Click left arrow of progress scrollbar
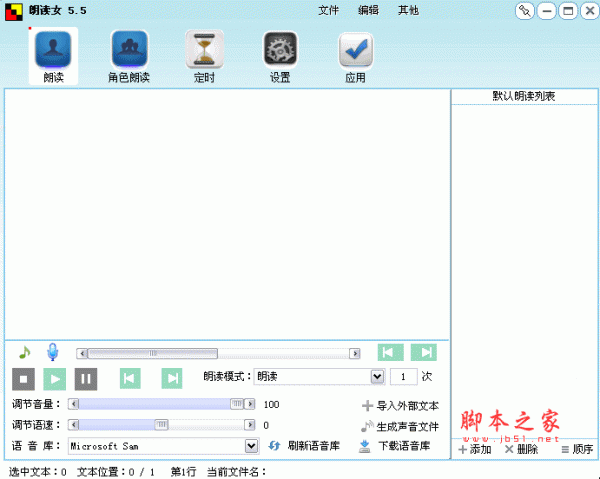This screenshot has width=600, height=479. click(x=82, y=354)
